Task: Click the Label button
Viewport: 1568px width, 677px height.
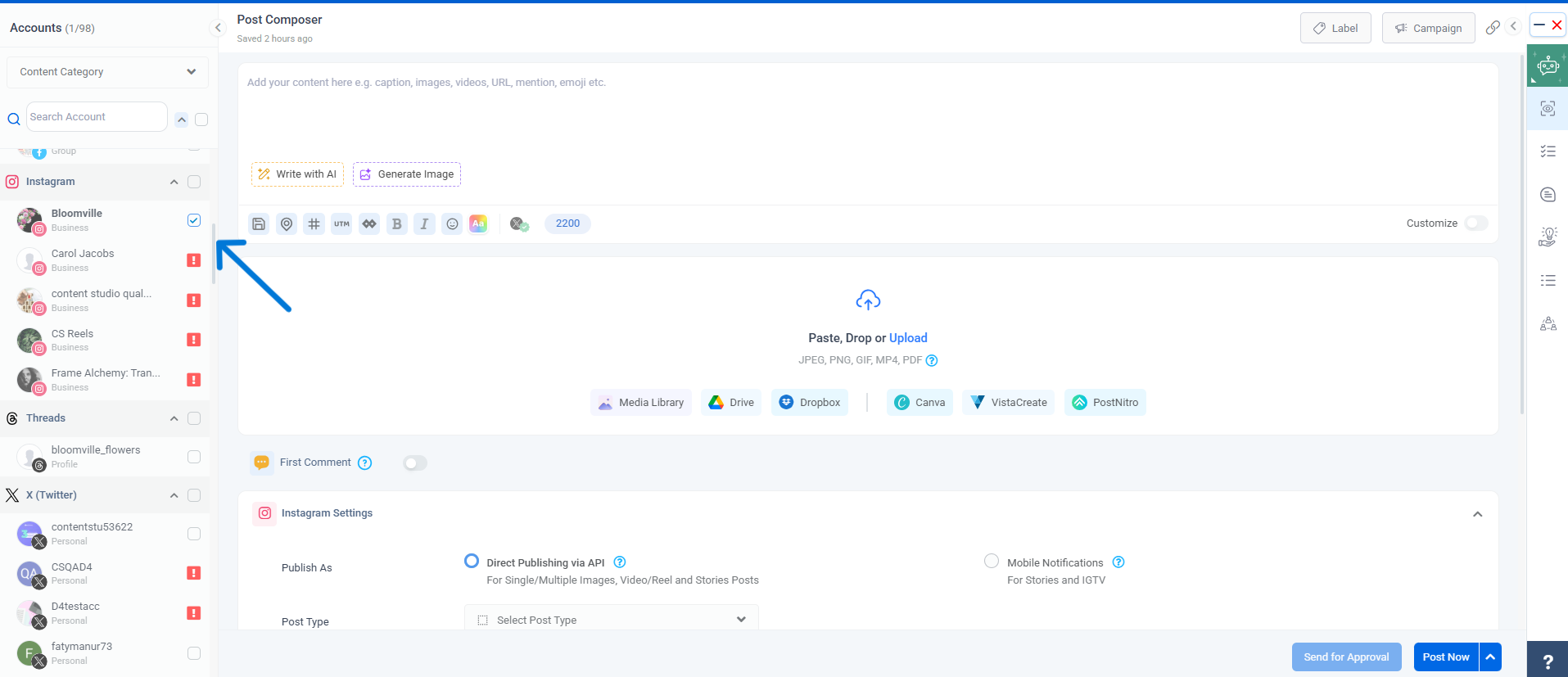Action: click(1335, 28)
